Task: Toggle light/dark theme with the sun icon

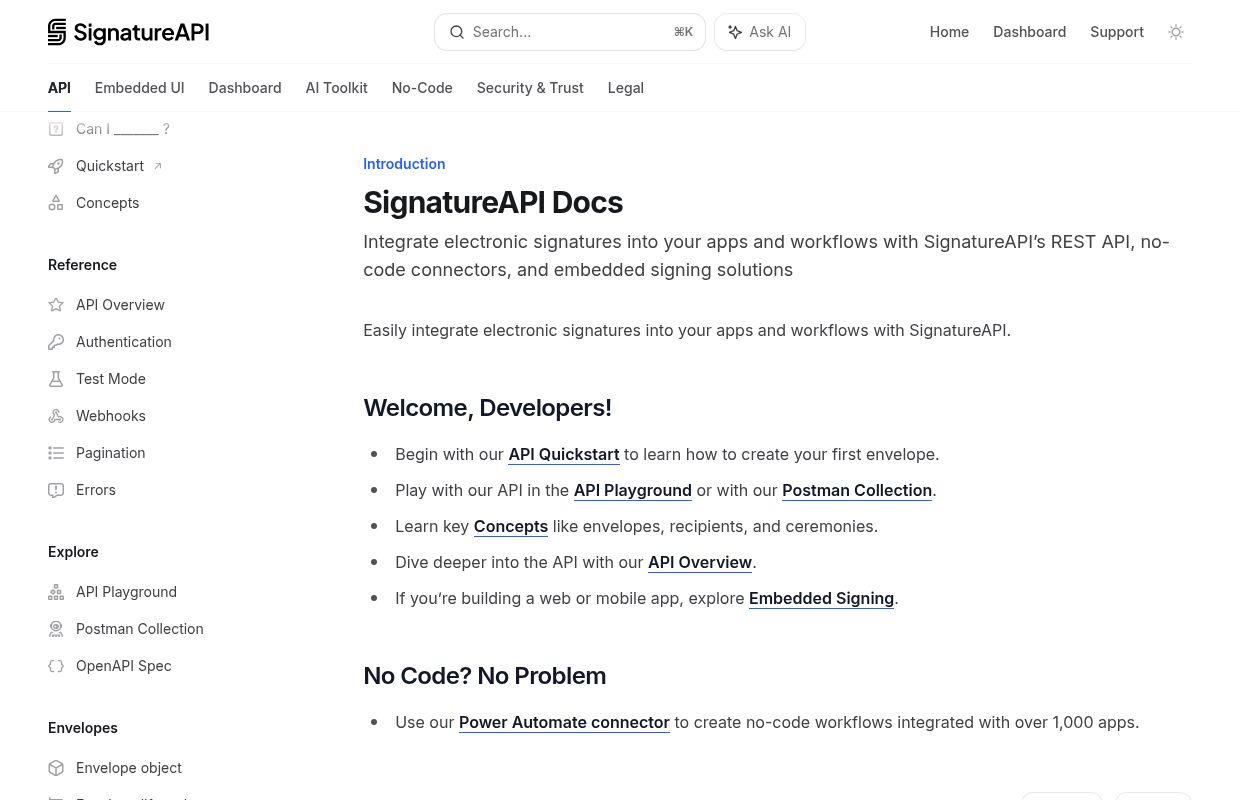Action: [1176, 32]
